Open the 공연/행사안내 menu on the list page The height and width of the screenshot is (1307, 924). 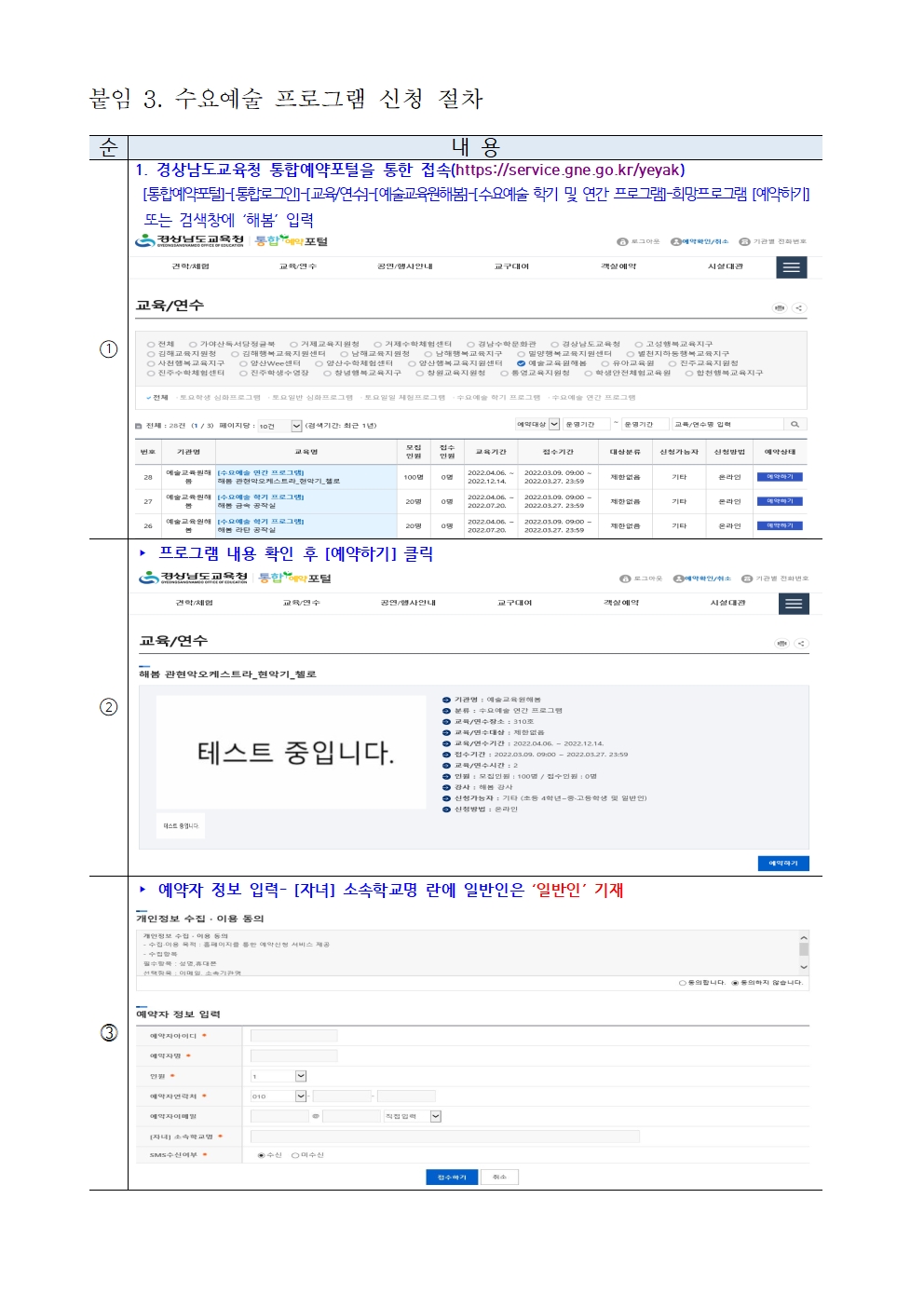405,267
